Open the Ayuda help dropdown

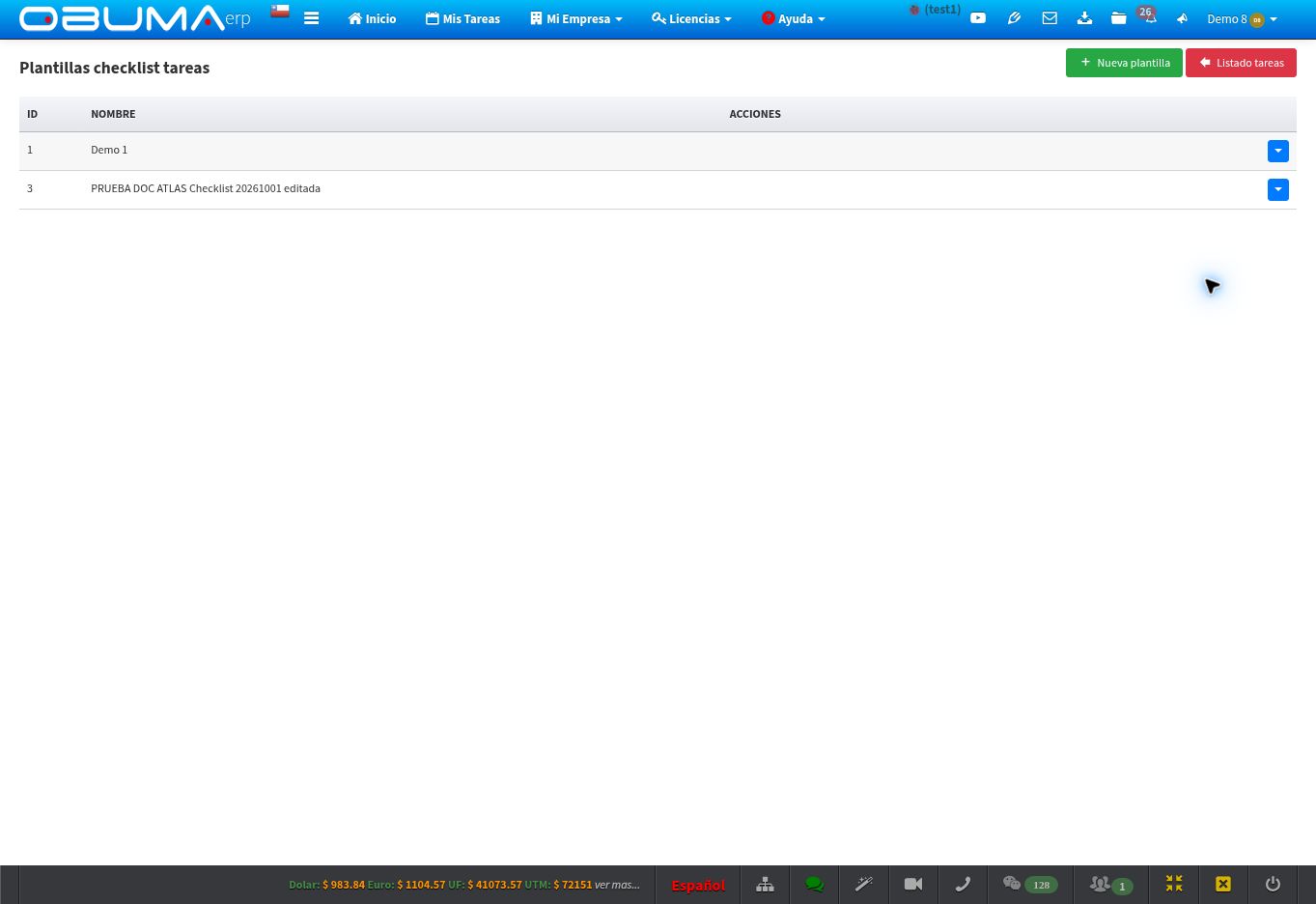tap(793, 19)
